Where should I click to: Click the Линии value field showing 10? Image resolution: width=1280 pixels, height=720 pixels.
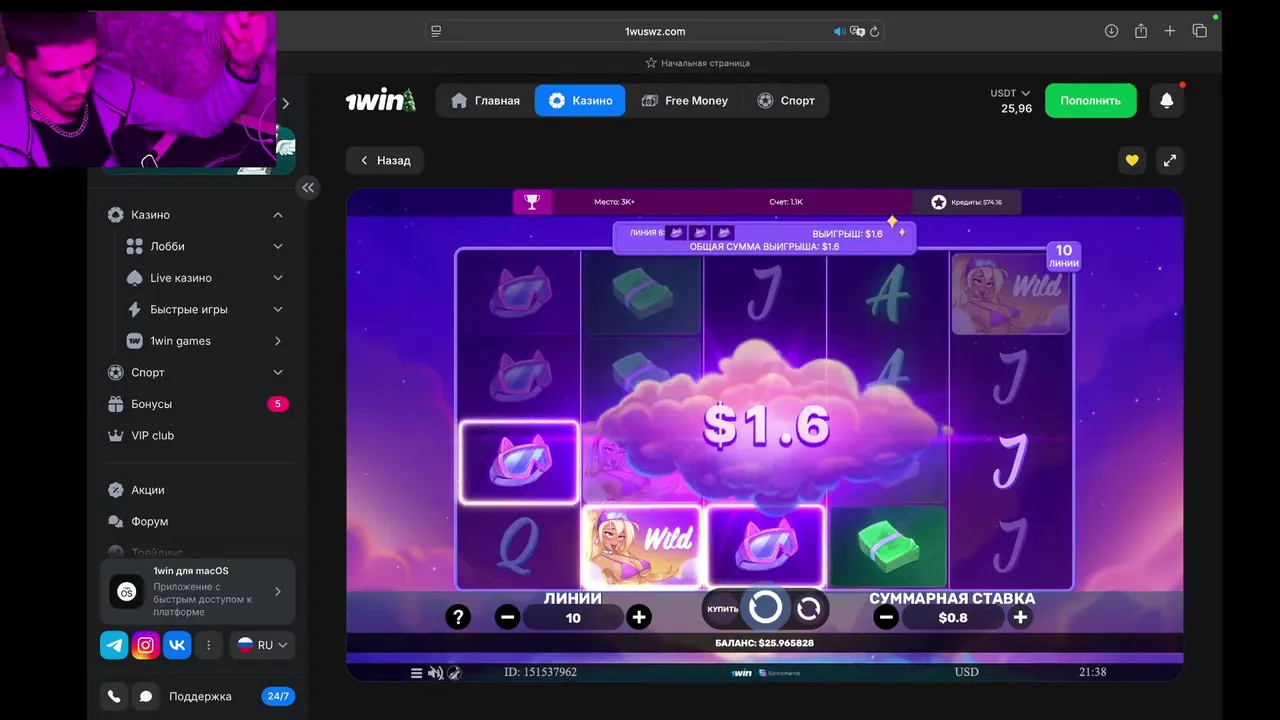573,618
